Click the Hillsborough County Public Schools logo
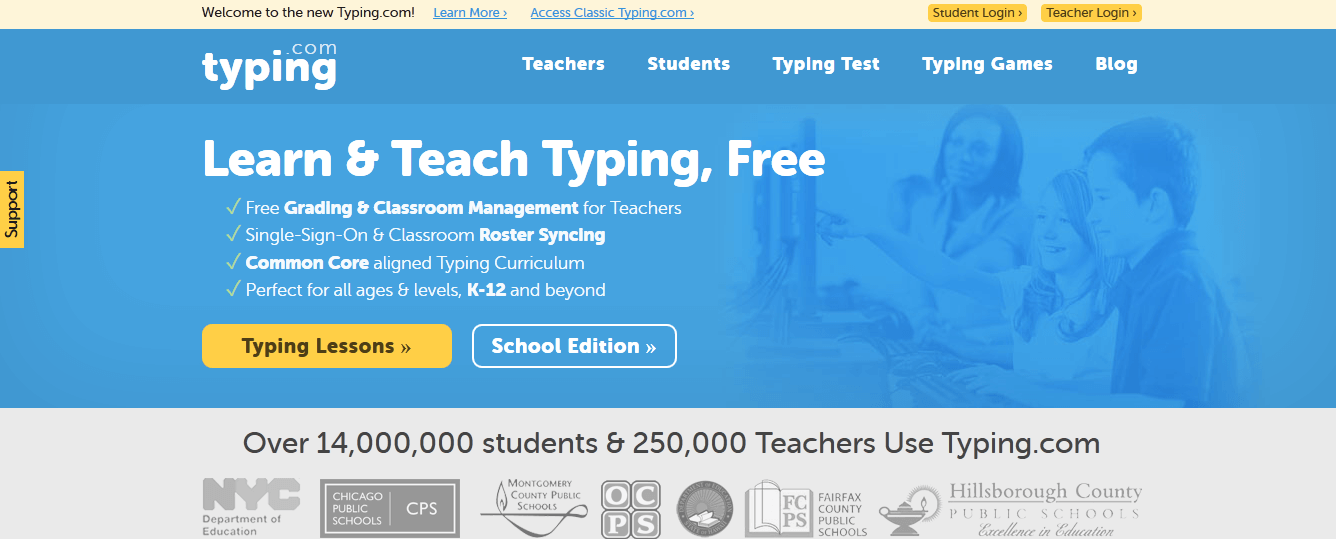The image size is (1336, 539). 1010,509
